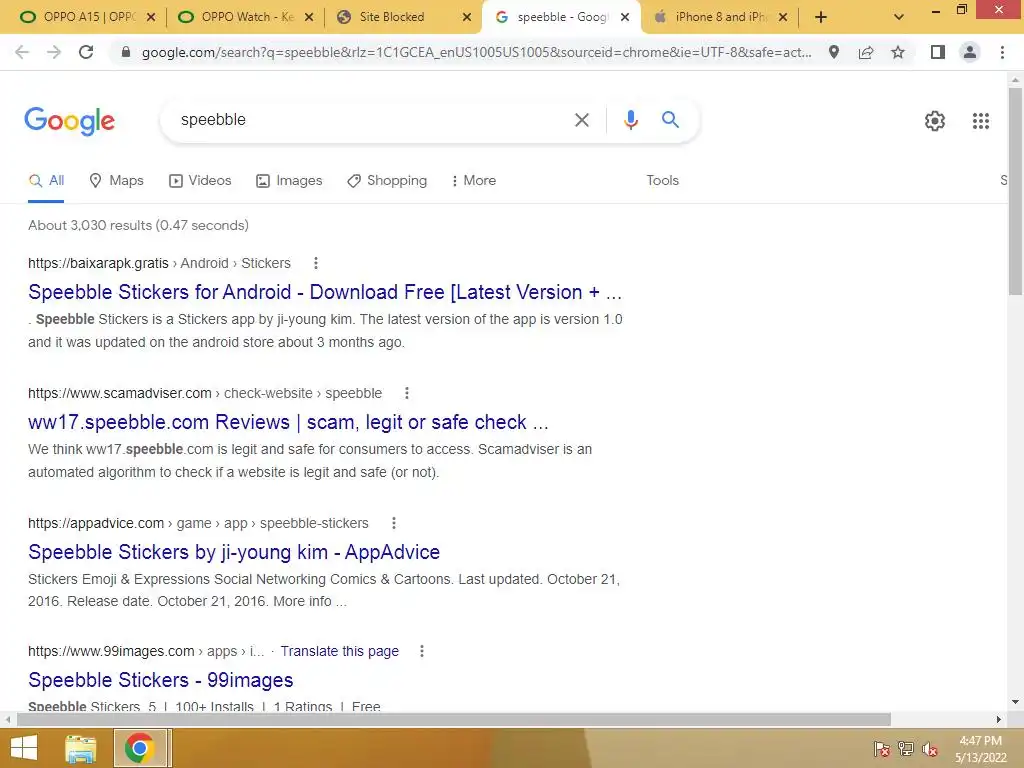Open Speebble Stickers AppAdvice link

point(234,552)
